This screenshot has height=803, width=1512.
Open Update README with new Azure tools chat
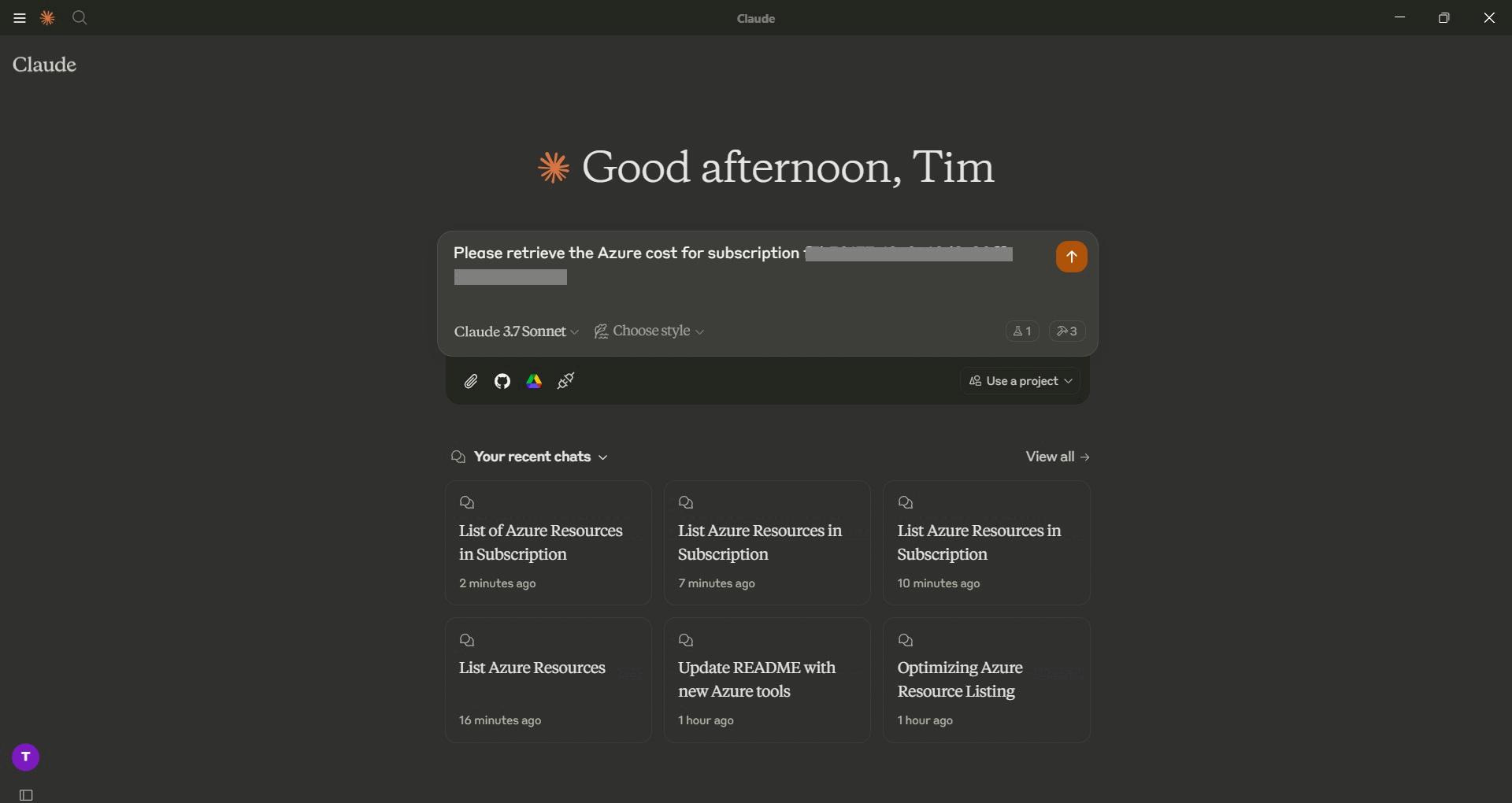767,680
